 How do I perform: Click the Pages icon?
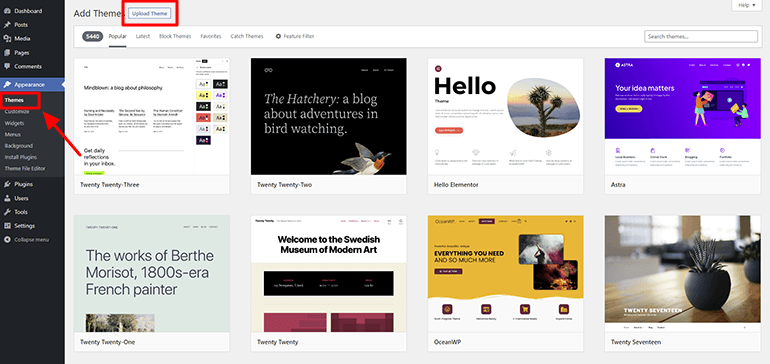pos(7,53)
